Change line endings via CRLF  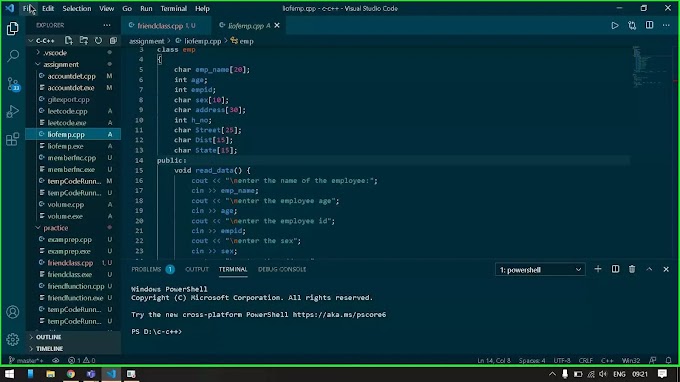585,360
